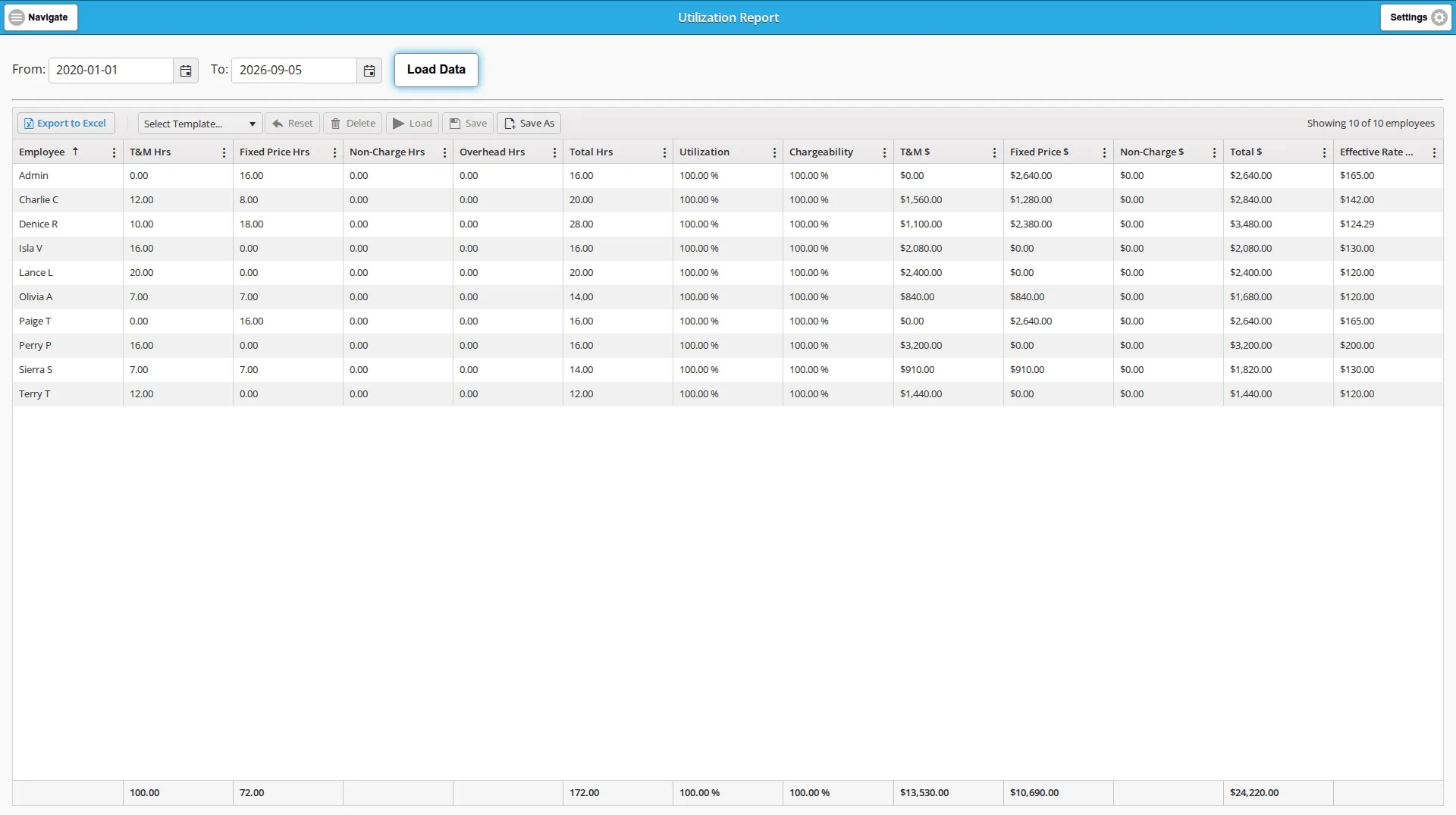Open T&M $ column options menu

point(994,152)
